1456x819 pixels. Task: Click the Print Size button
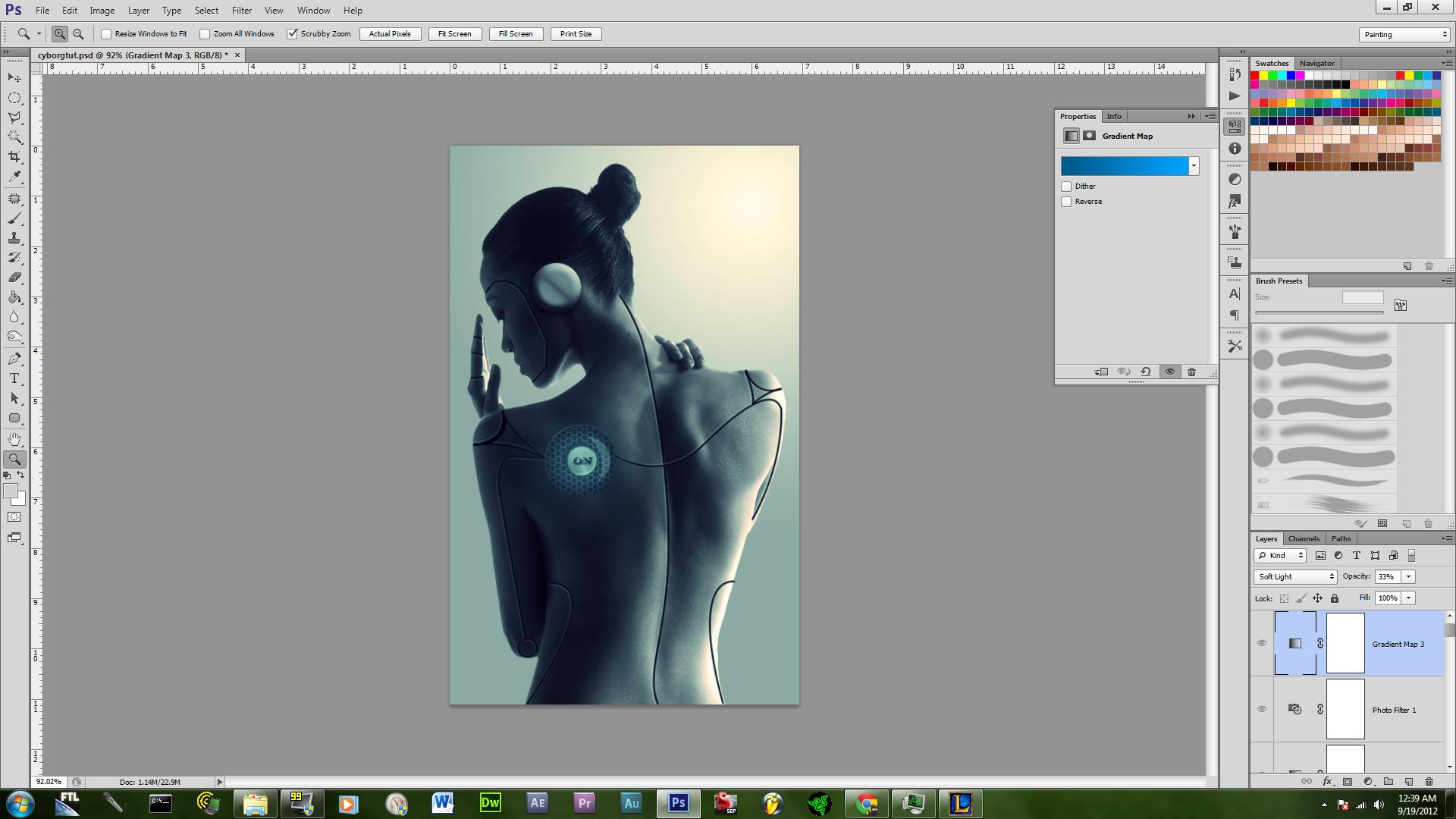pyautogui.click(x=576, y=34)
